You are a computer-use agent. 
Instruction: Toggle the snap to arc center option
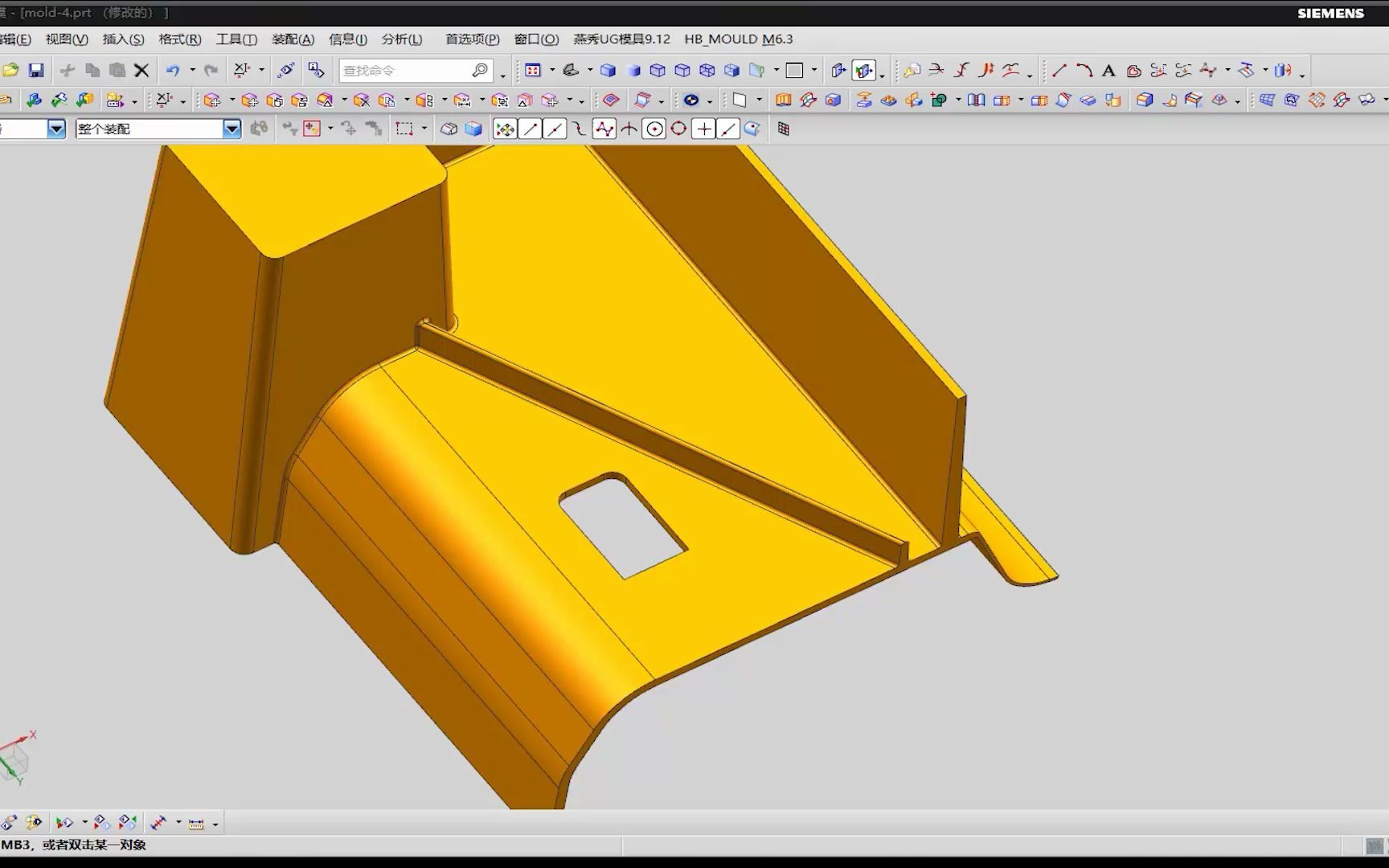(x=654, y=129)
